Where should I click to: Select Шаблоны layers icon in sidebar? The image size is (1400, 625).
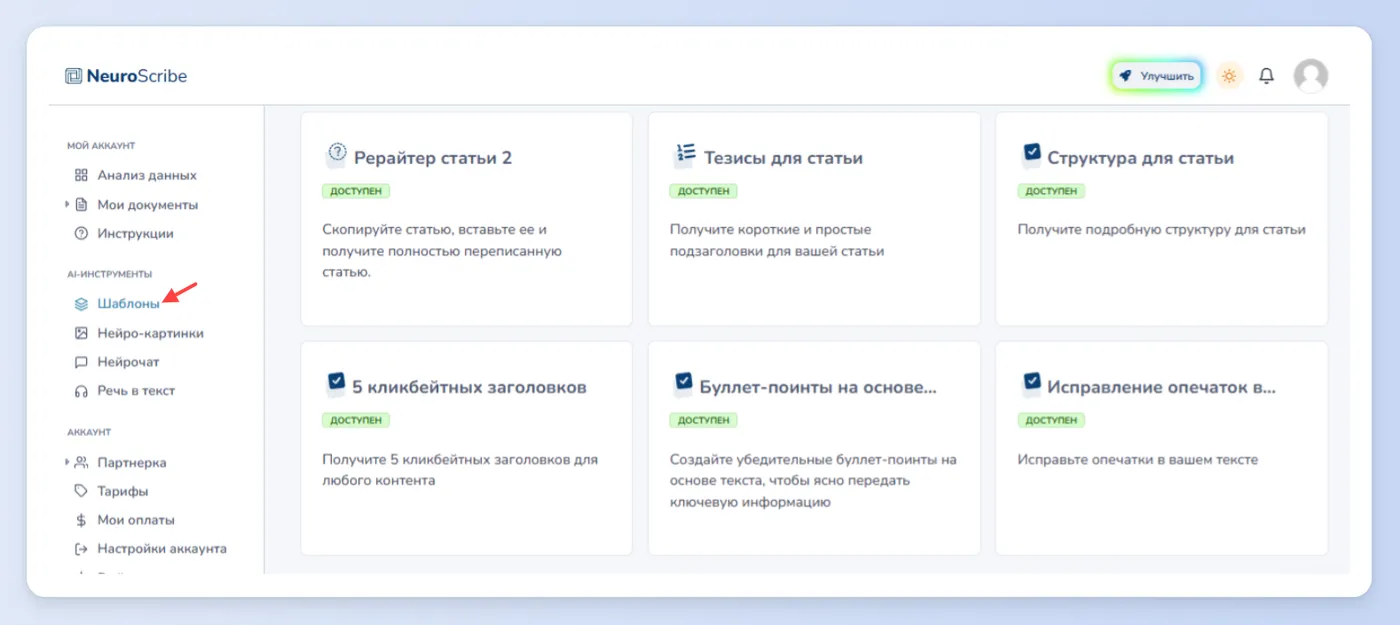click(x=82, y=304)
